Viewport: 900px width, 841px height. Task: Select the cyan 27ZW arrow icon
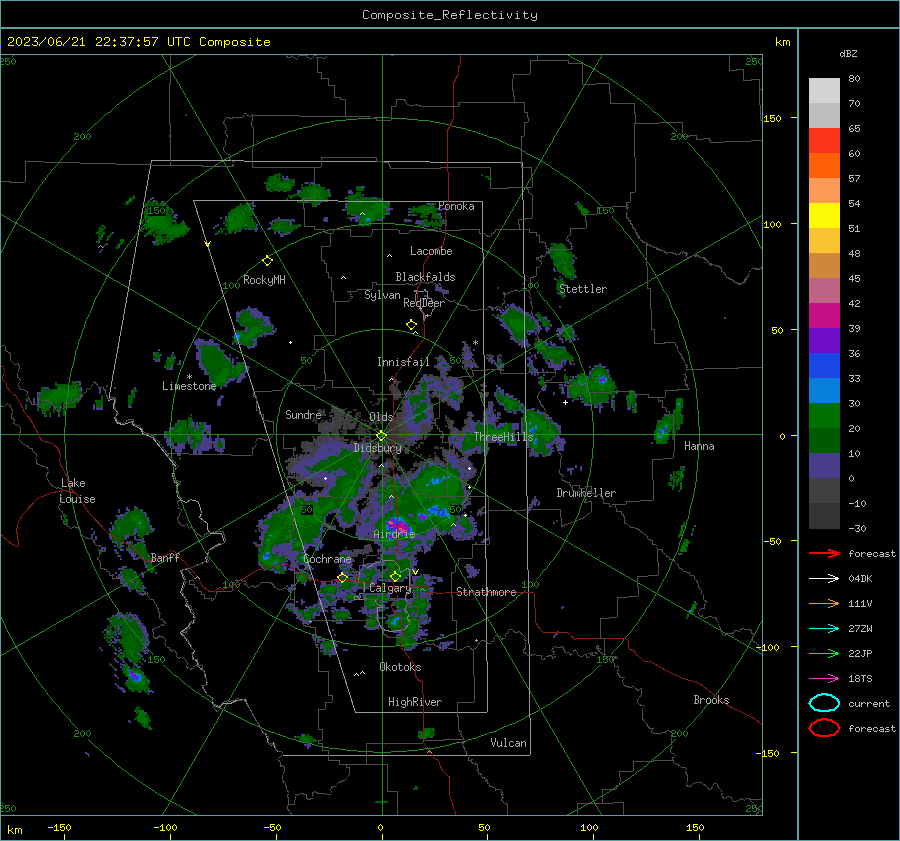(x=824, y=629)
